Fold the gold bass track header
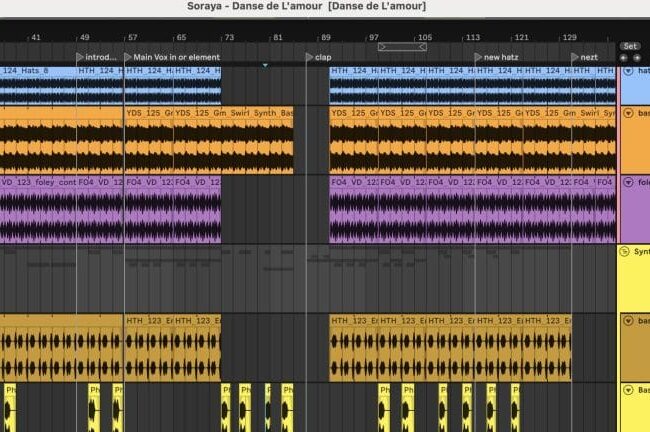The width and height of the screenshot is (650, 432). click(x=628, y=320)
